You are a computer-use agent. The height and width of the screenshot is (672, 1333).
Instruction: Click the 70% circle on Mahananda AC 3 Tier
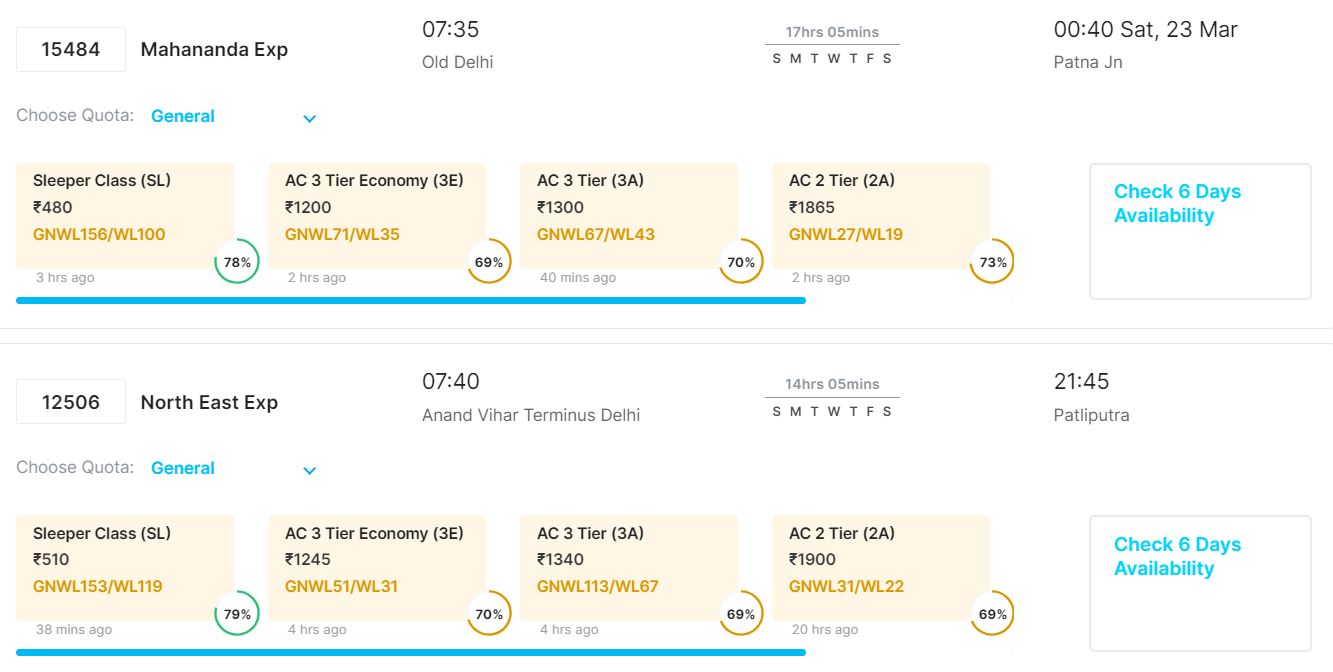[741, 262]
